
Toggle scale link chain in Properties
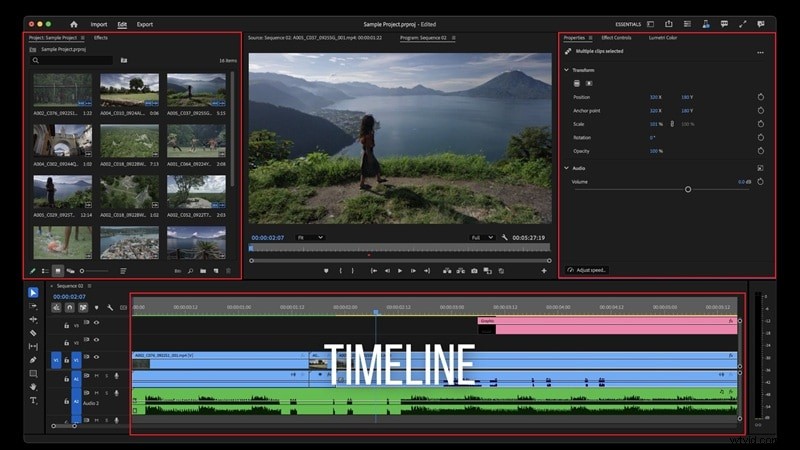click(672, 124)
